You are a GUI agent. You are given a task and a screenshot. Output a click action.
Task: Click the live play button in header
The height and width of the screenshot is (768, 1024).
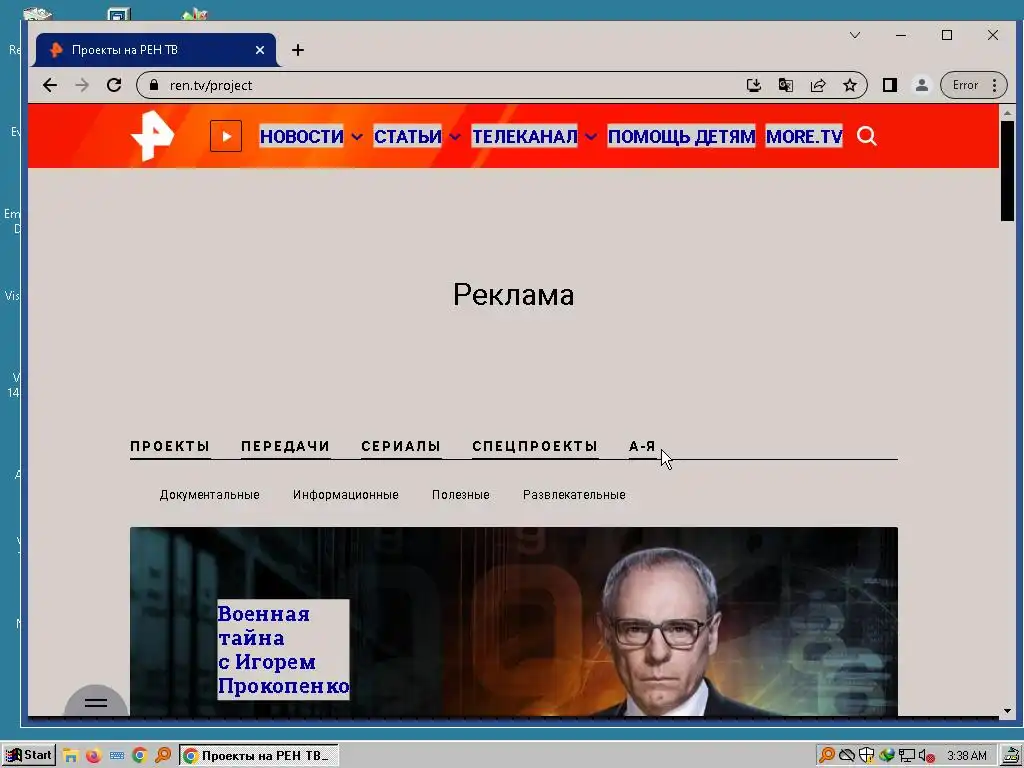click(x=226, y=136)
